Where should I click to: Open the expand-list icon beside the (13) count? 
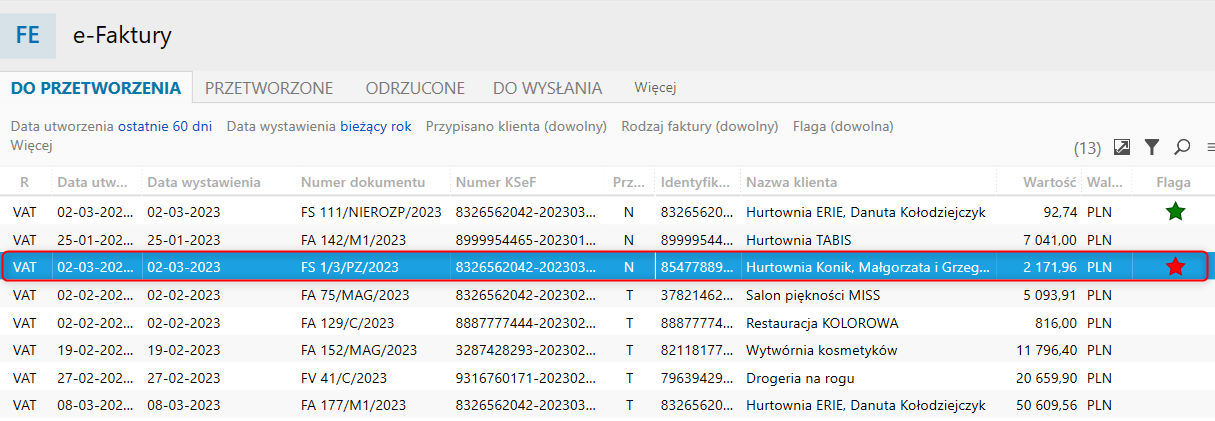tap(1122, 147)
